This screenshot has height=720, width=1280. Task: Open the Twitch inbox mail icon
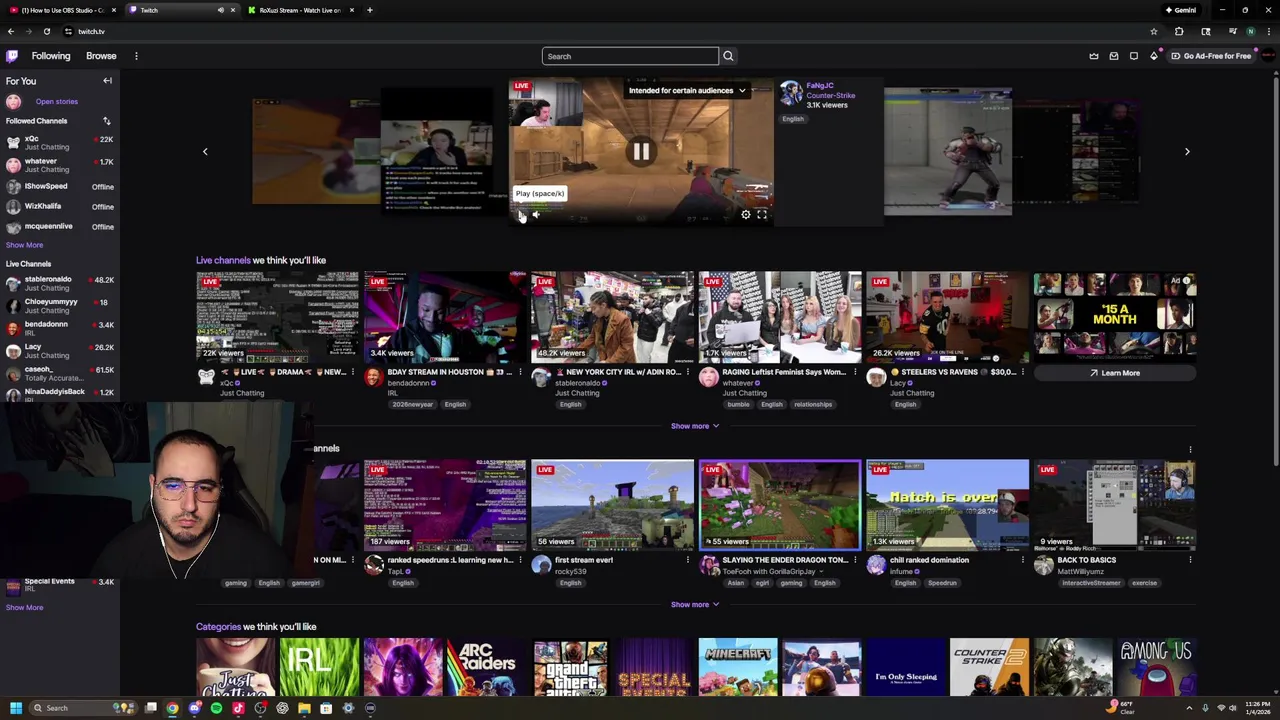coord(1114,56)
